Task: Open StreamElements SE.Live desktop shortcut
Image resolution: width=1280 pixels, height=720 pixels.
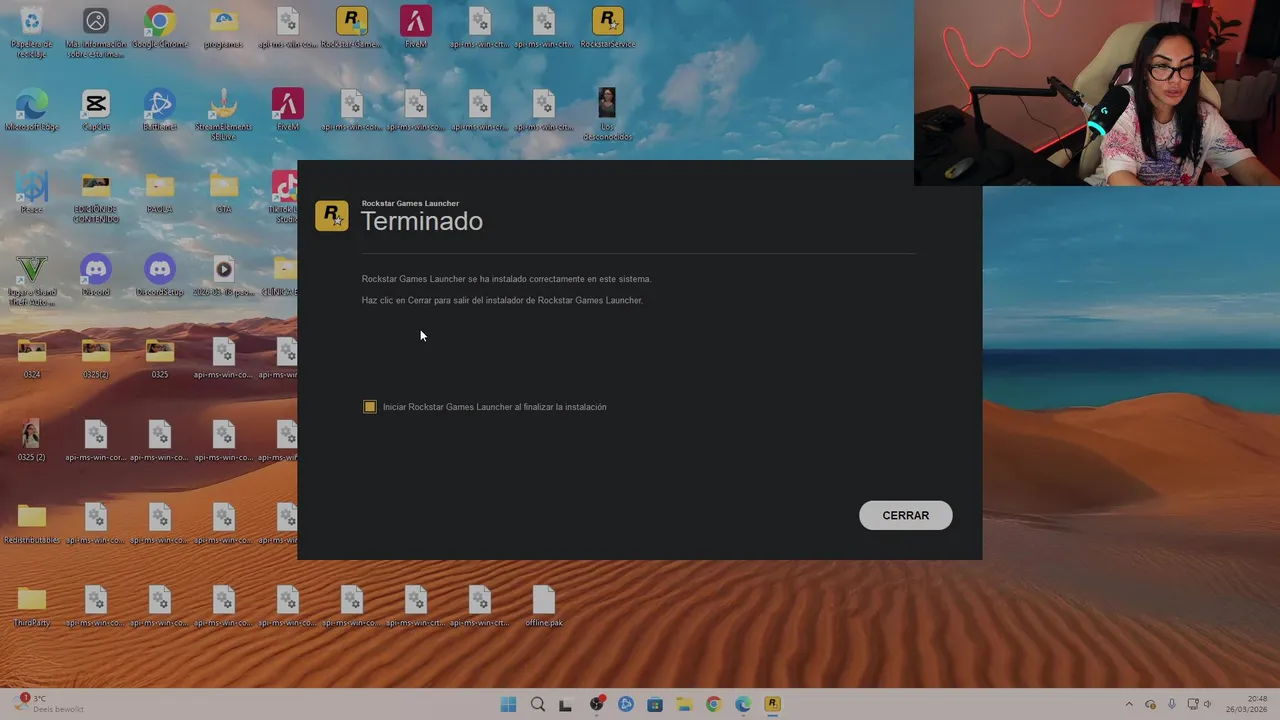Action: (x=224, y=114)
